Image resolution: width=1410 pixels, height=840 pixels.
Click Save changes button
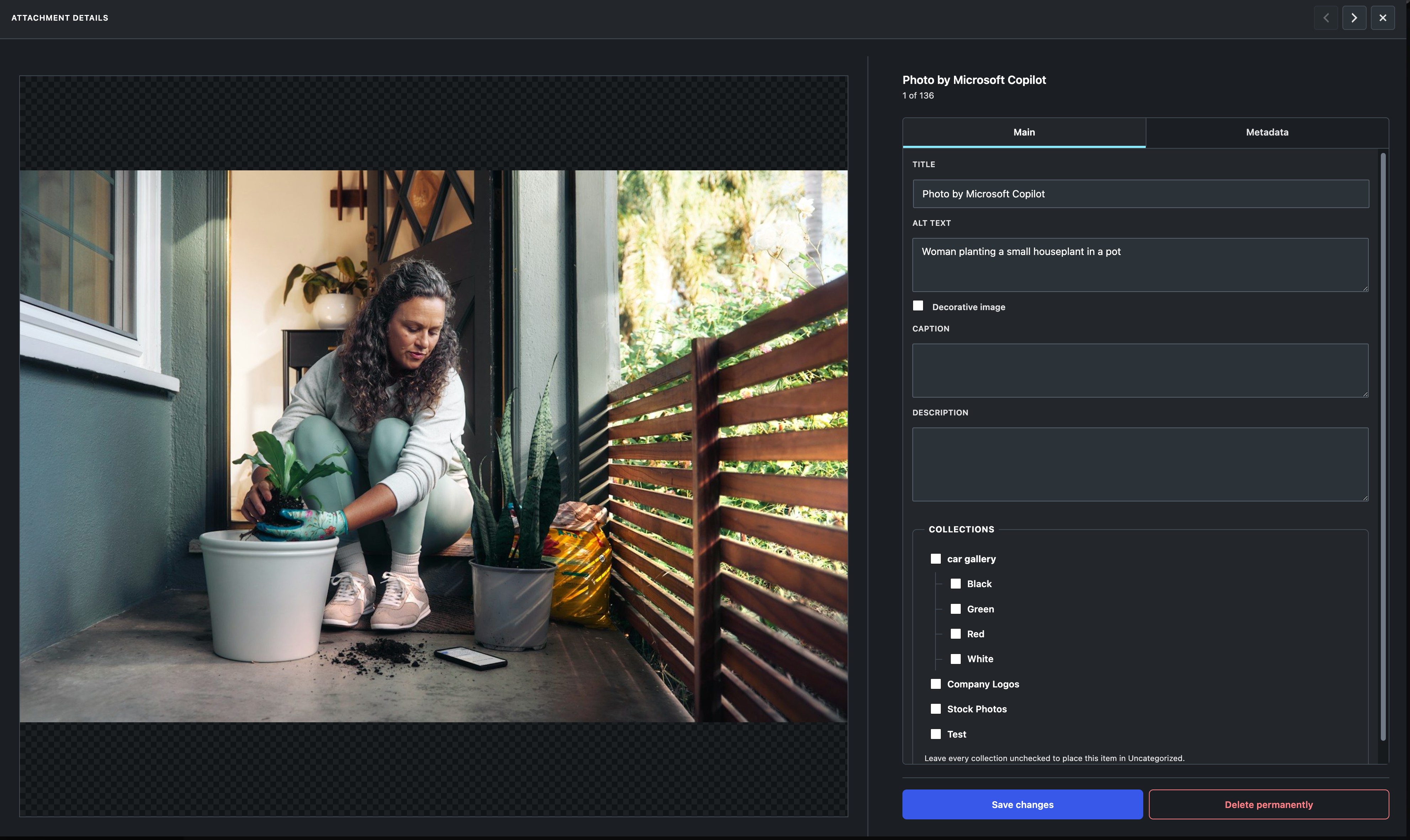1022,805
